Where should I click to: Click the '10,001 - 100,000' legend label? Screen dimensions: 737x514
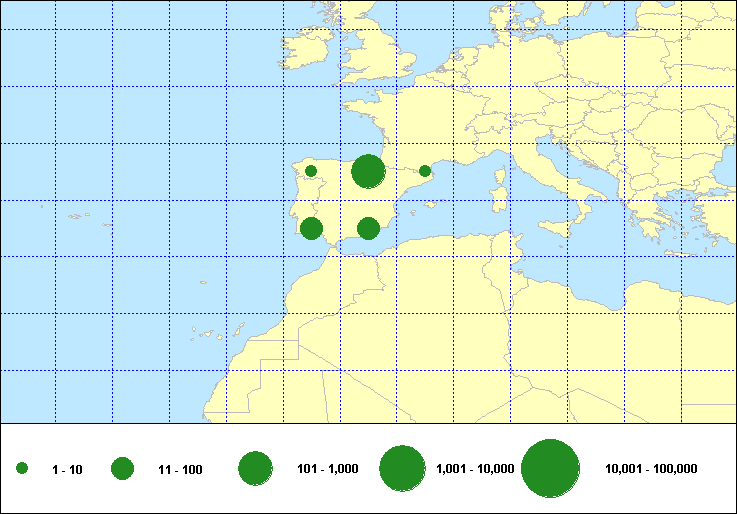click(651, 469)
